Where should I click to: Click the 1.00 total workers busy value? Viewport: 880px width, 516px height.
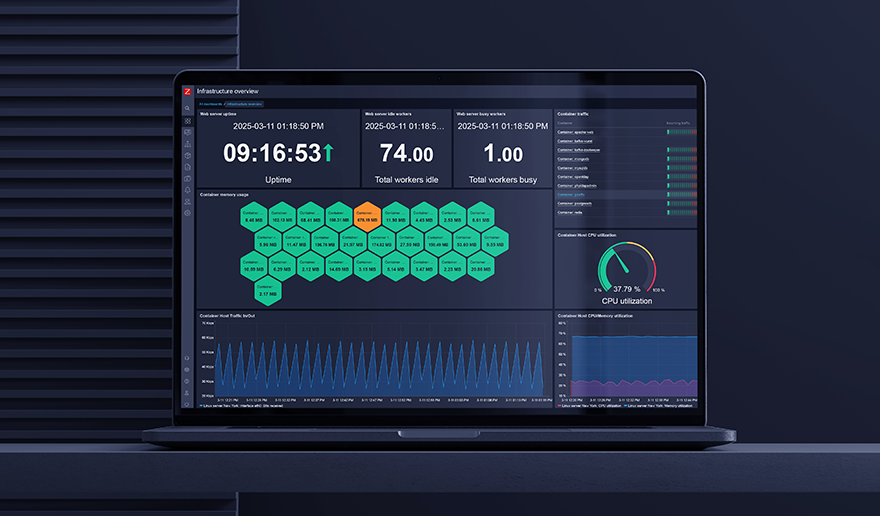tap(503, 153)
